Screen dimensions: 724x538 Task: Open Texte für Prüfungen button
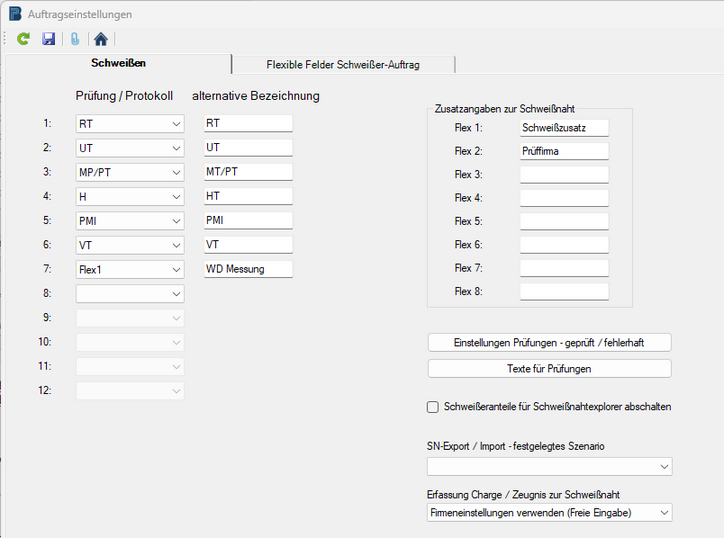pos(549,368)
